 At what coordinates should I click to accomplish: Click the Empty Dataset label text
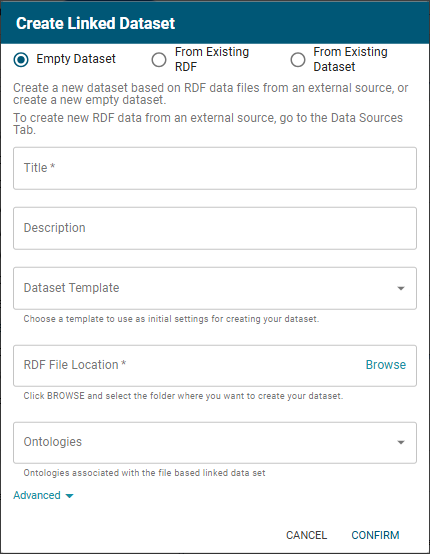click(76, 59)
